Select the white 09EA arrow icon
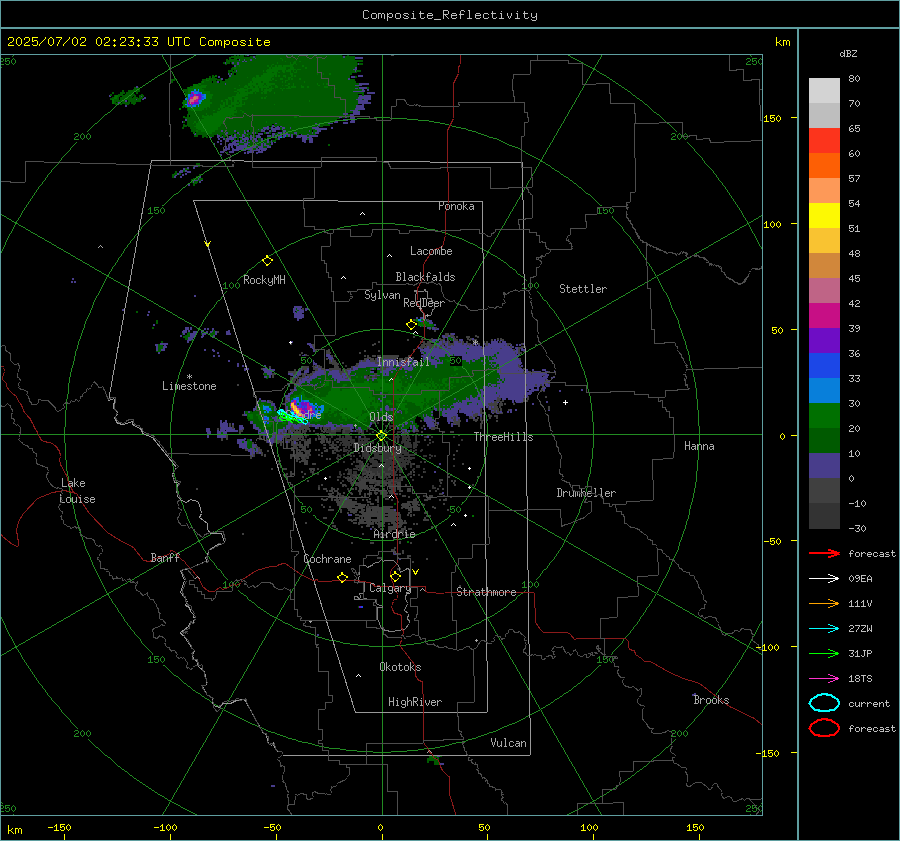This screenshot has height=841, width=900. [824, 579]
